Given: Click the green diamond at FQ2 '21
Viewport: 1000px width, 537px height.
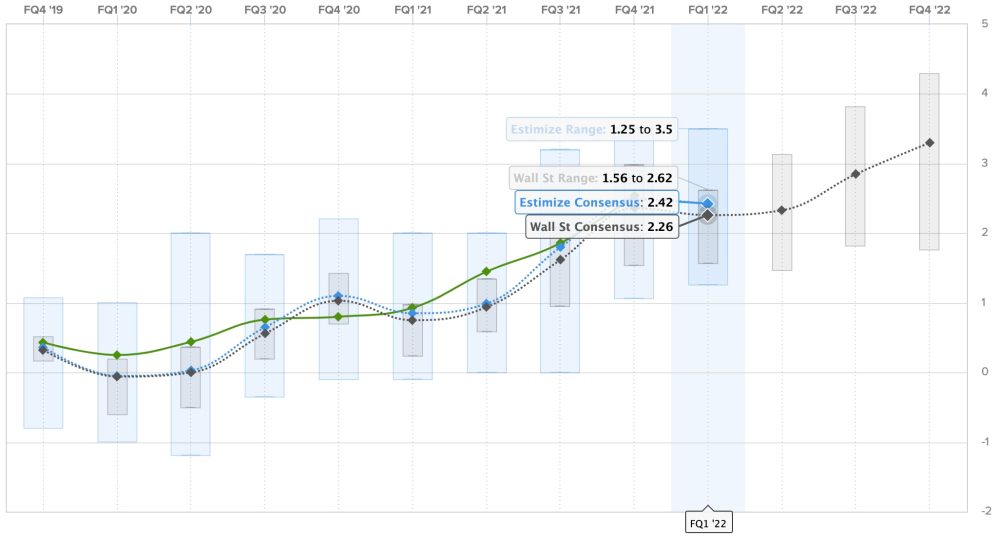Looking at the screenshot, I should point(486,271).
